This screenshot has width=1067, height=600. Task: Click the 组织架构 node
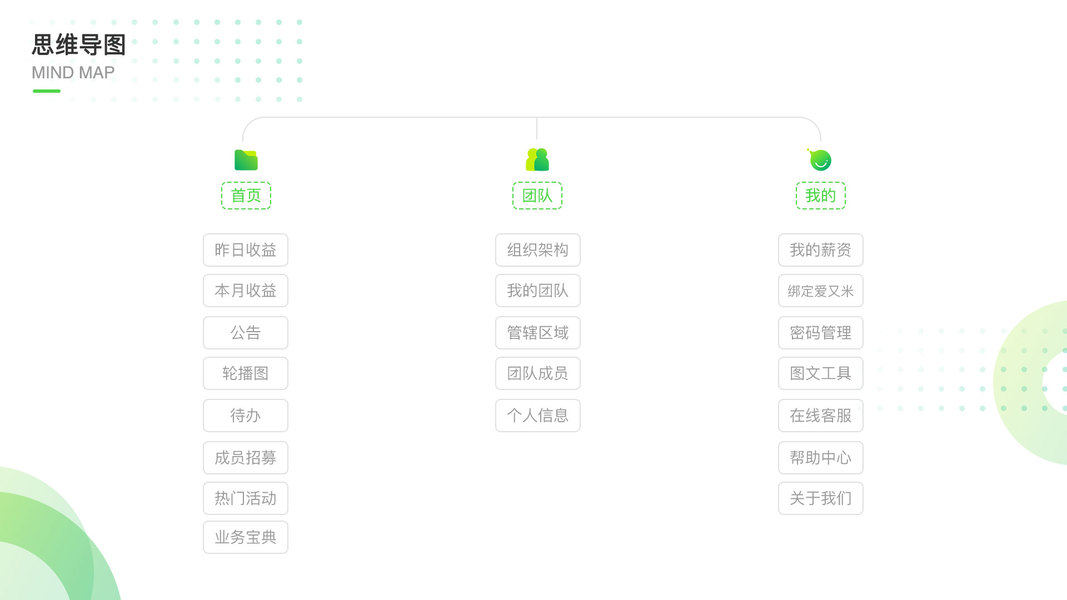coord(538,250)
